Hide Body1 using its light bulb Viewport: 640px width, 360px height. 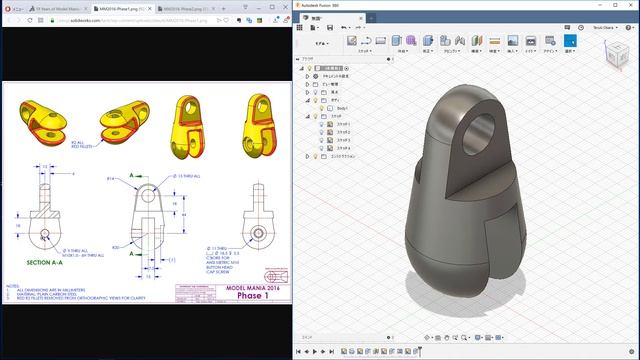pos(322,108)
